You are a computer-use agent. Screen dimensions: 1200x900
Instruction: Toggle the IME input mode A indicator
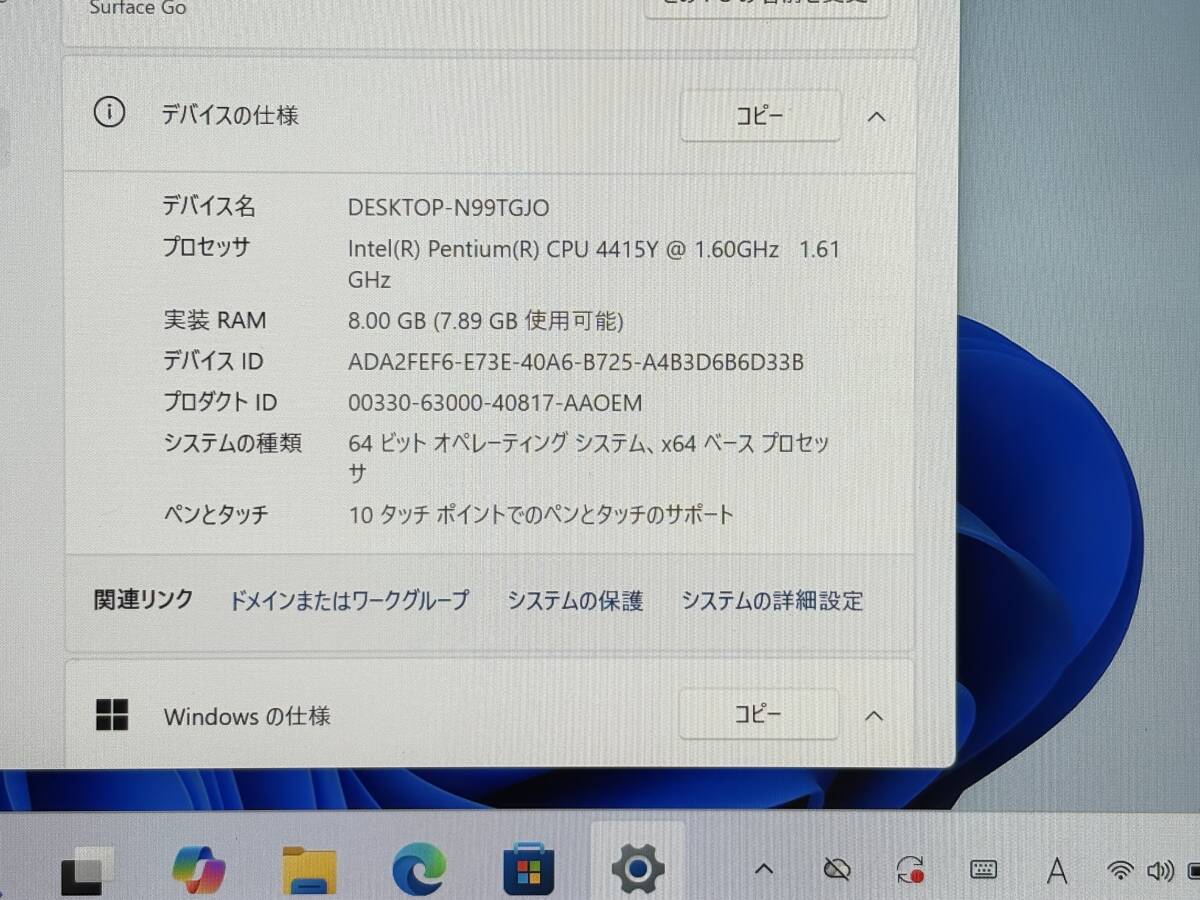click(x=1056, y=871)
